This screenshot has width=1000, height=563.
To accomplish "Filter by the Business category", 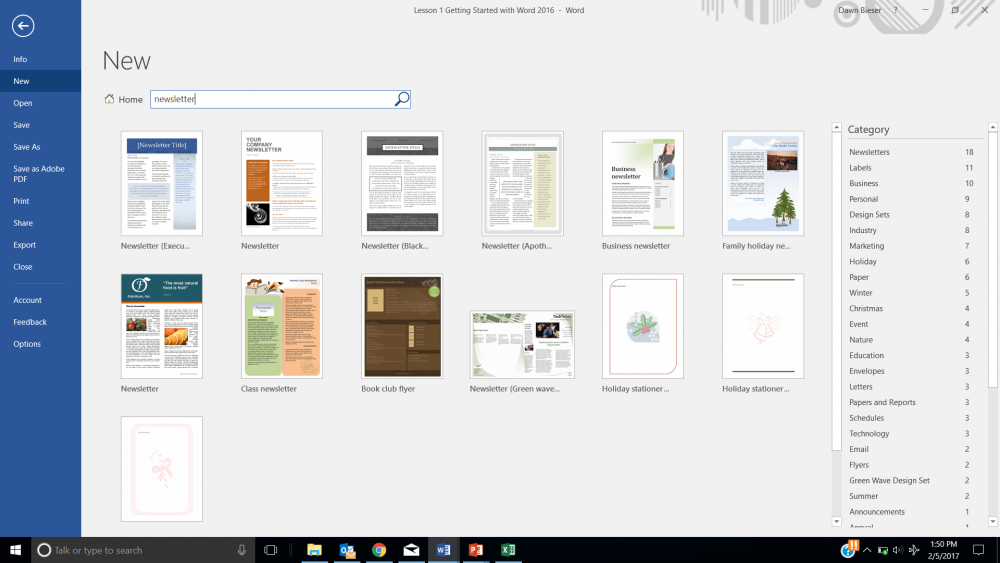I will point(864,184).
